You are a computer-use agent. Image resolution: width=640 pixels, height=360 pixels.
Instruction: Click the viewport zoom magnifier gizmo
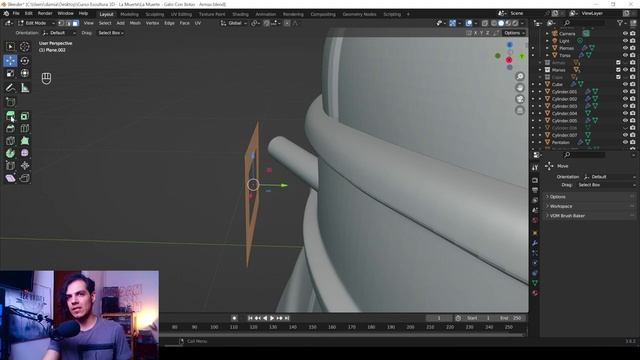point(520,76)
